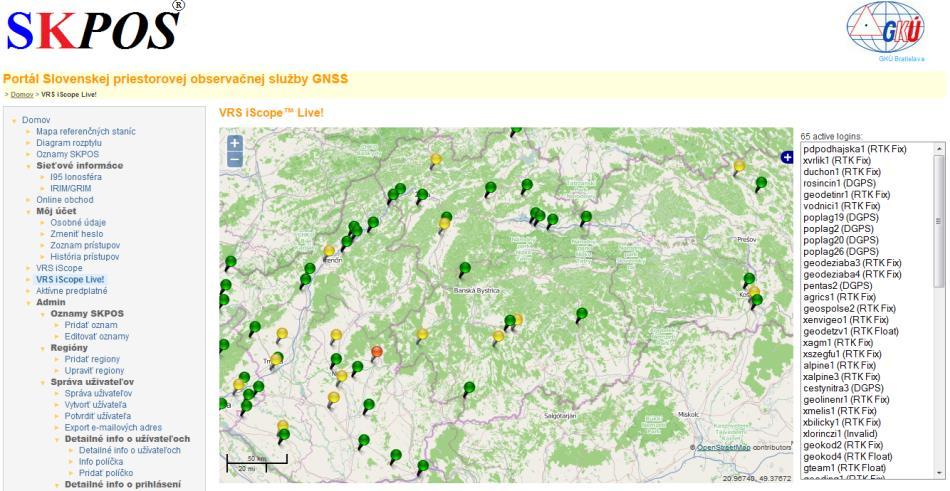Expand the Regióny subsection
The width and height of the screenshot is (950, 491).
(x=69, y=347)
